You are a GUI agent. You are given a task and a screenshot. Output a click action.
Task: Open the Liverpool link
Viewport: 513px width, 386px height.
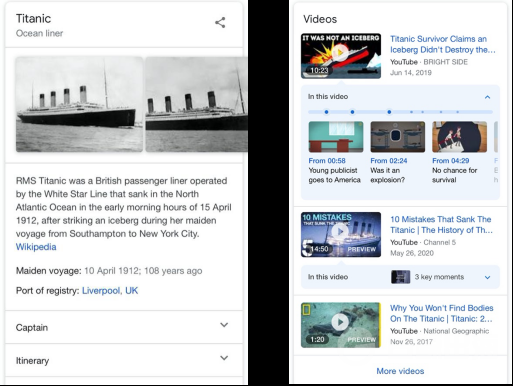coord(102,291)
